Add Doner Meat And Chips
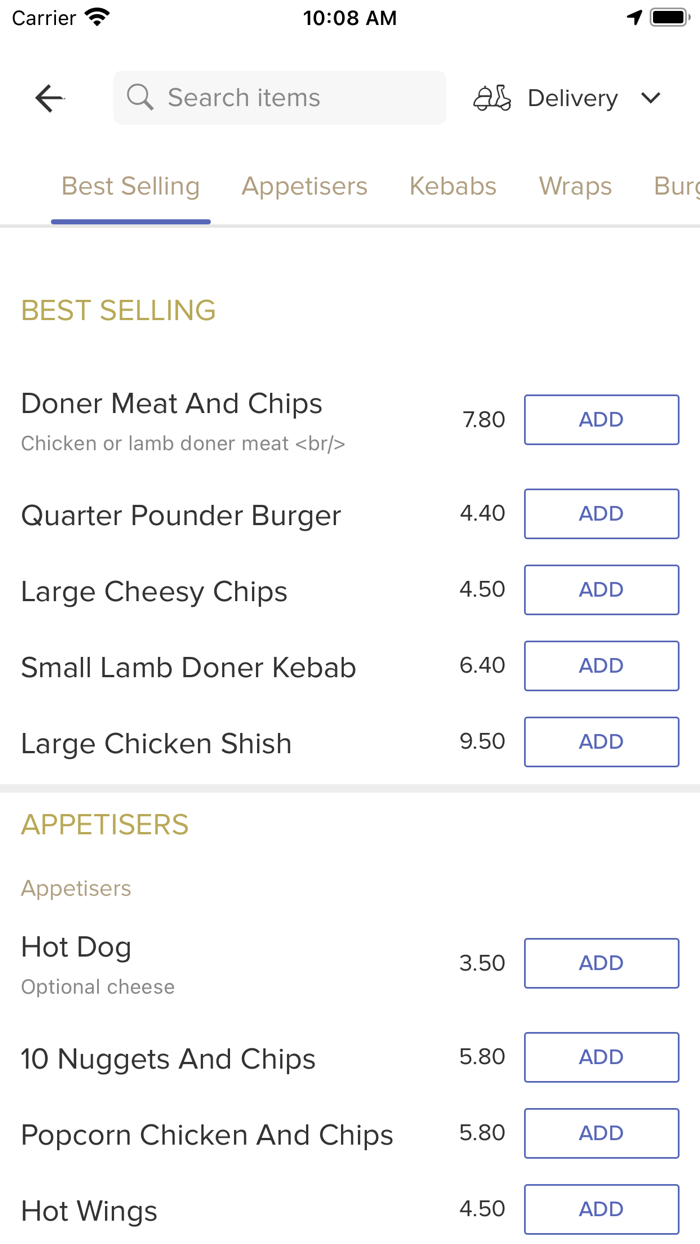The height and width of the screenshot is (1244, 700). coord(601,420)
